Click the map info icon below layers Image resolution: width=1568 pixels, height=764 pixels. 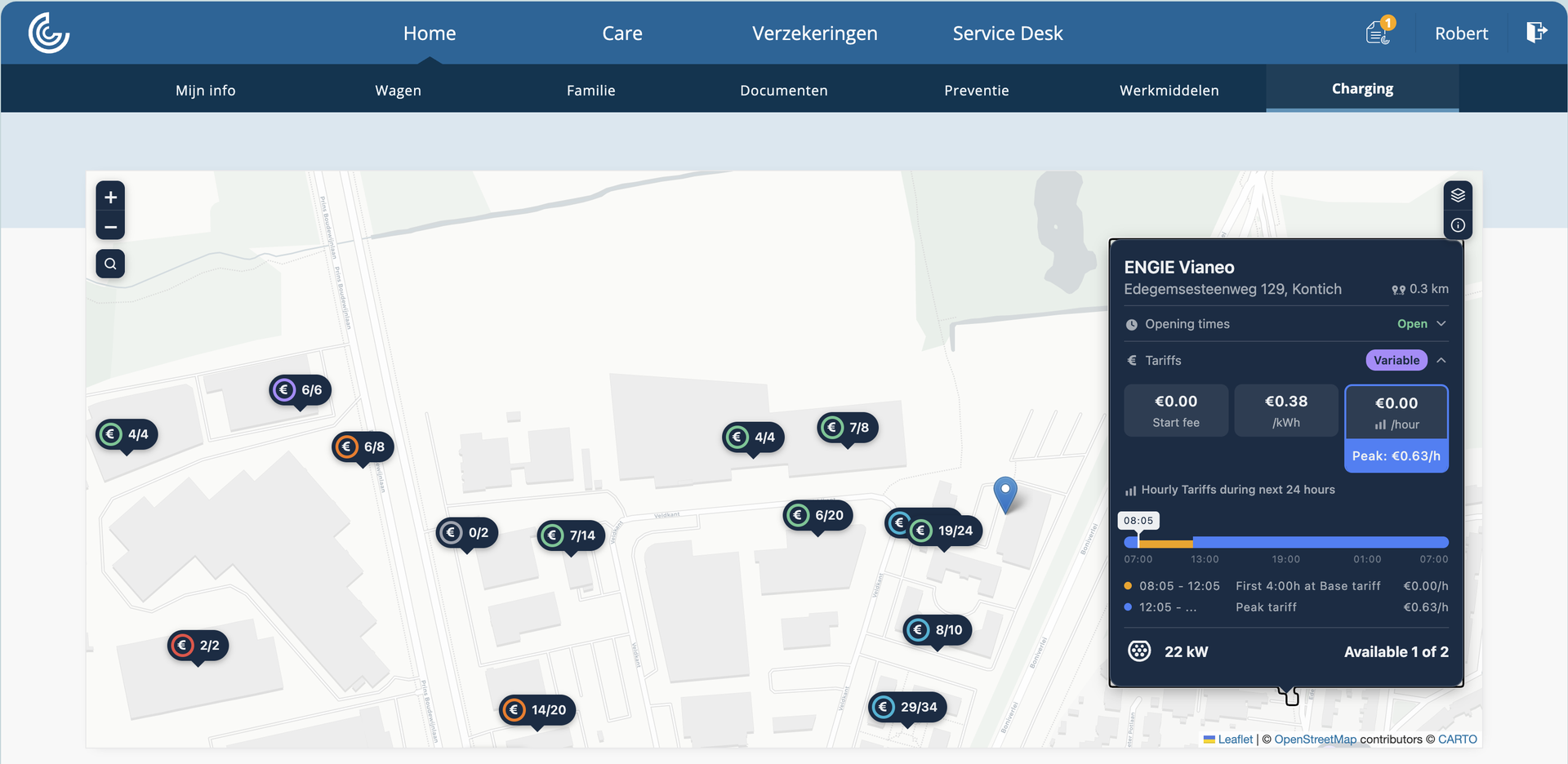point(1458,224)
